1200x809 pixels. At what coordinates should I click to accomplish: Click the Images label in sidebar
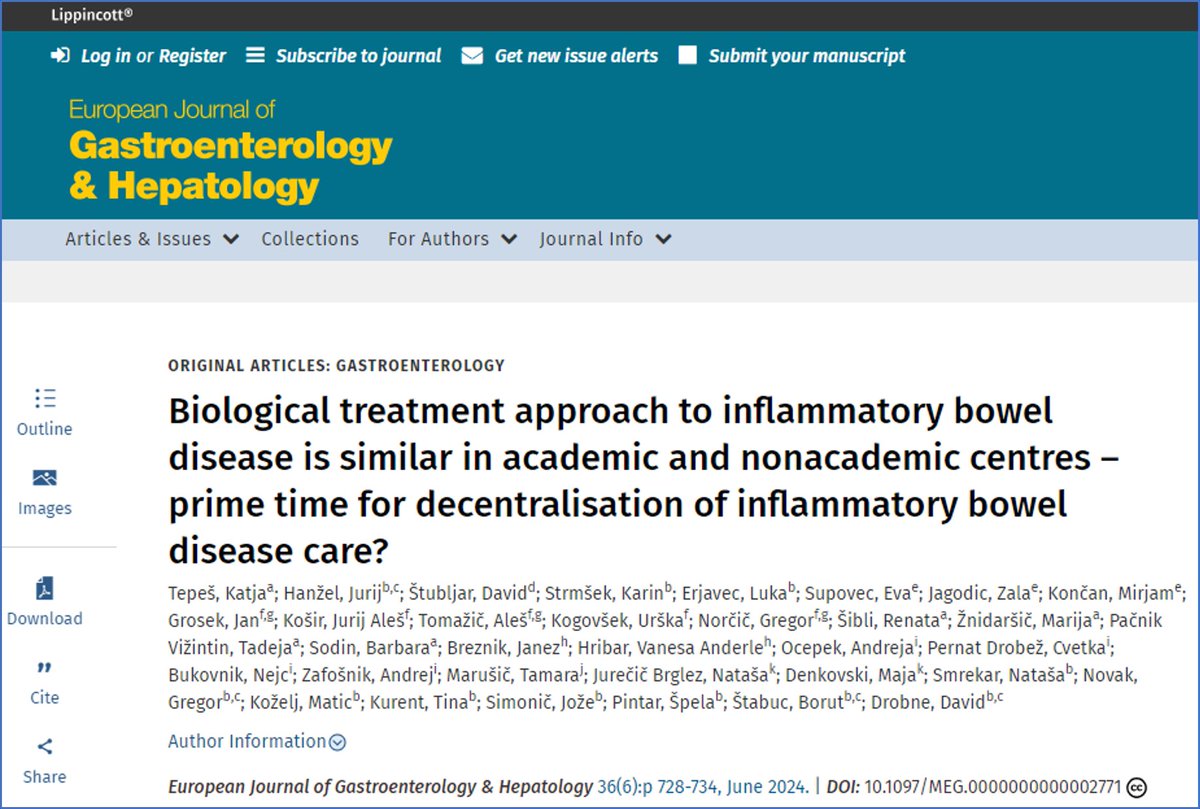45,509
